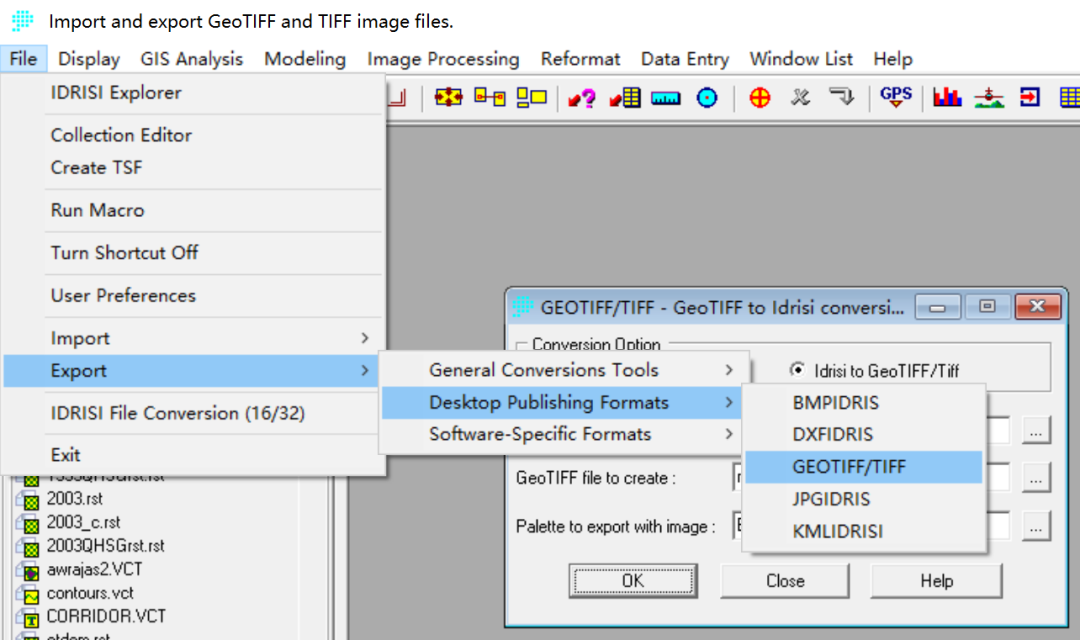Click raster icon beside 2003.rst
Image resolution: width=1080 pixels, height=640 pixels.
tap(29, 500)
